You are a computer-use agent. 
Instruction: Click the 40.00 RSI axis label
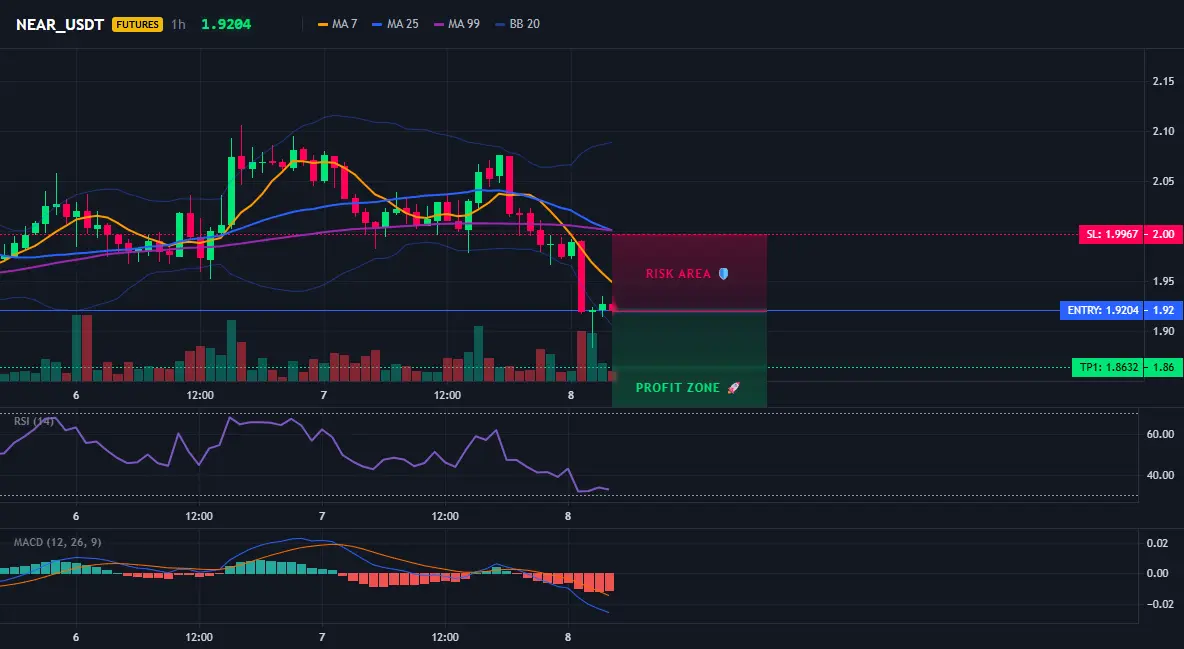[x=1160, y=475]
